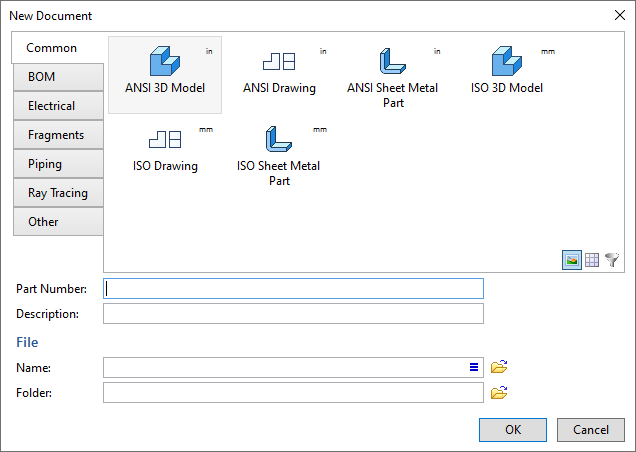Image resolution: width=636 pixels, height=452 pixels.
Task: Confirm with the OK button
Action: 513,430
